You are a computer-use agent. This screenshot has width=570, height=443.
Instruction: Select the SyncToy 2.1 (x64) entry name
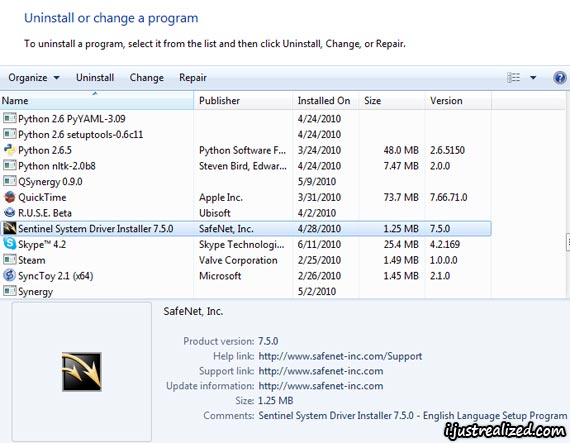pos(56,276)
